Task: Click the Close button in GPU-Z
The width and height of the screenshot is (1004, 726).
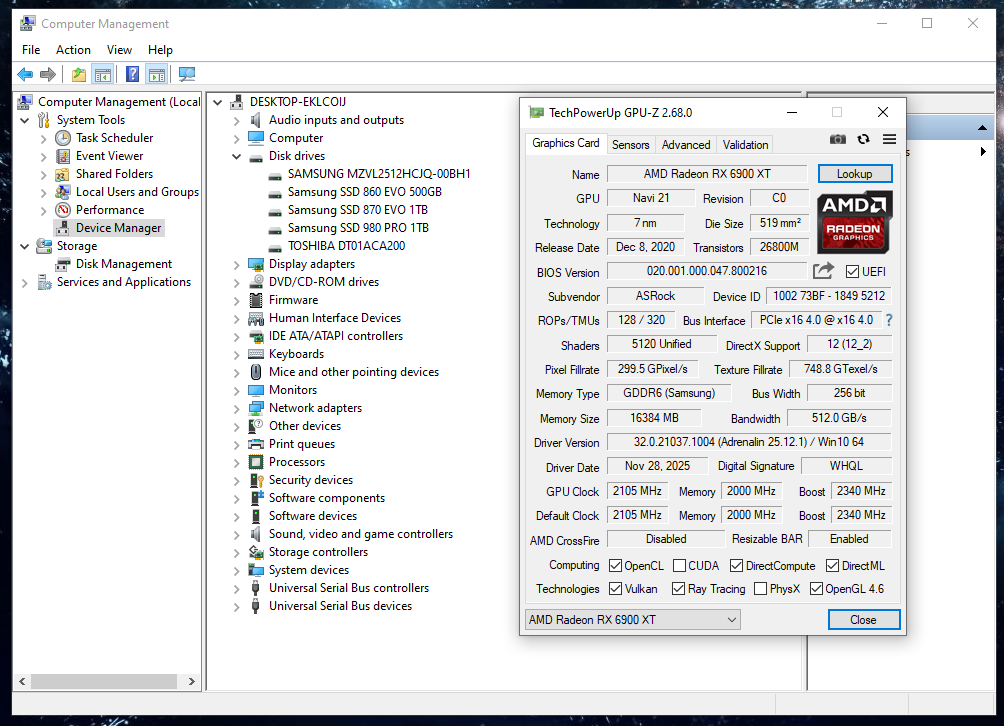Action: coord(863,620)
